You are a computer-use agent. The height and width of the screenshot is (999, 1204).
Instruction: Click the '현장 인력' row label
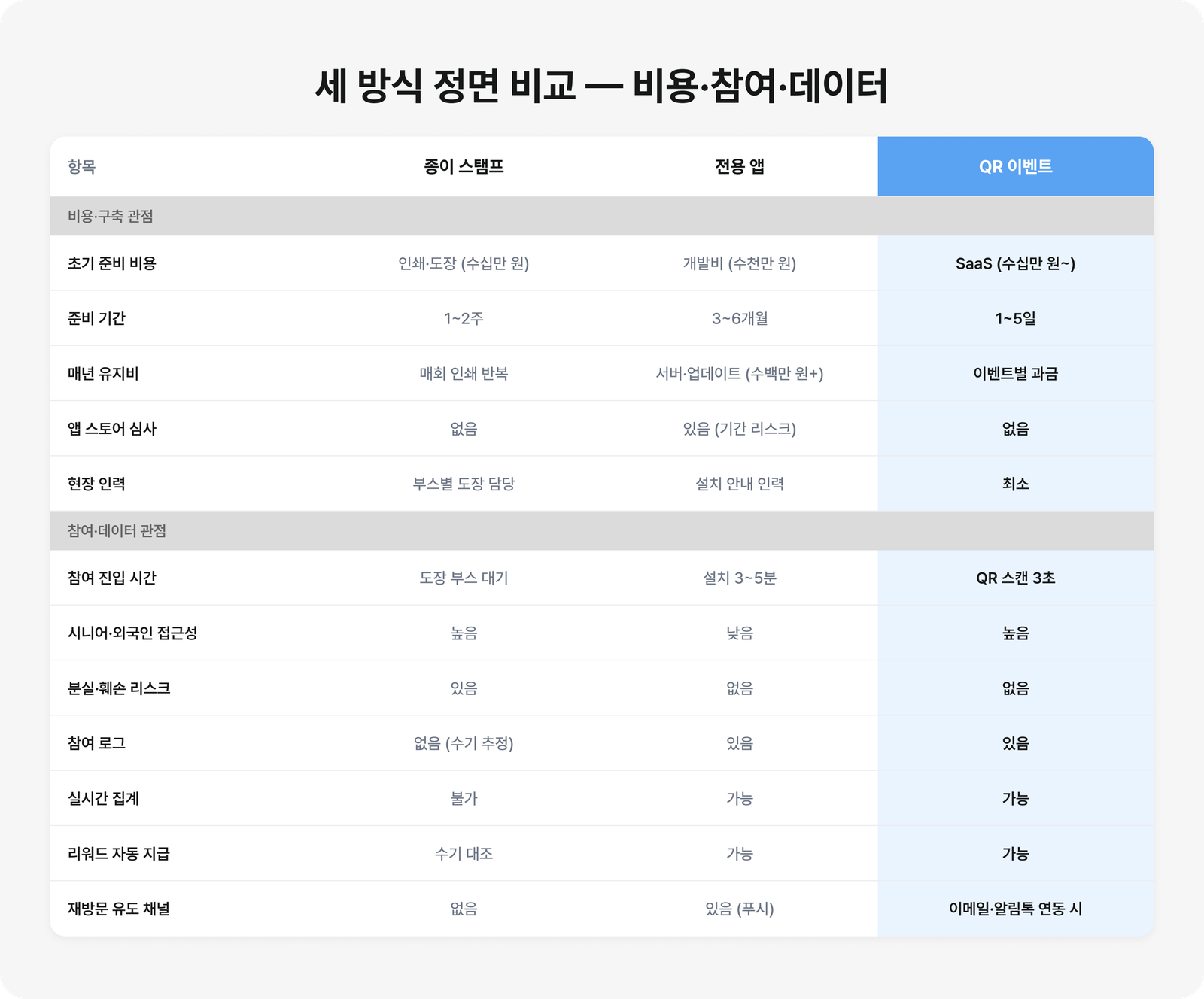click(96, 484)
